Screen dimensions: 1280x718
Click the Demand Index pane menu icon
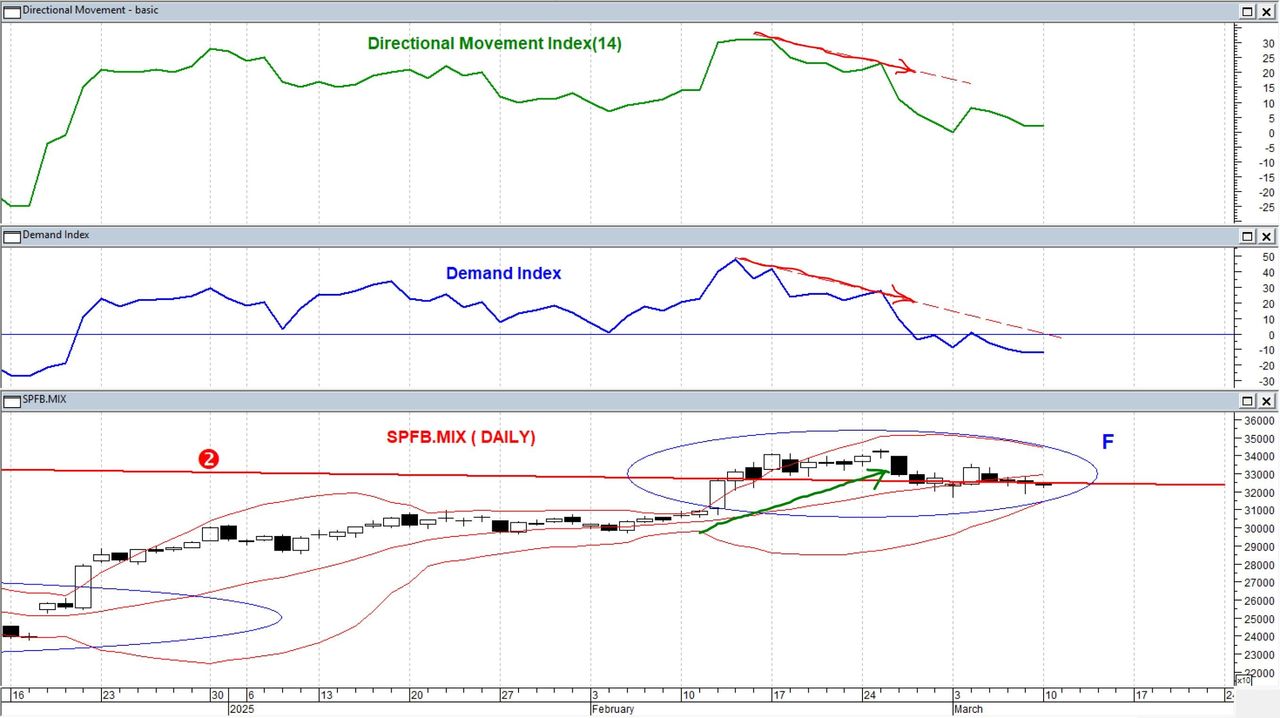tap(12, 236)
